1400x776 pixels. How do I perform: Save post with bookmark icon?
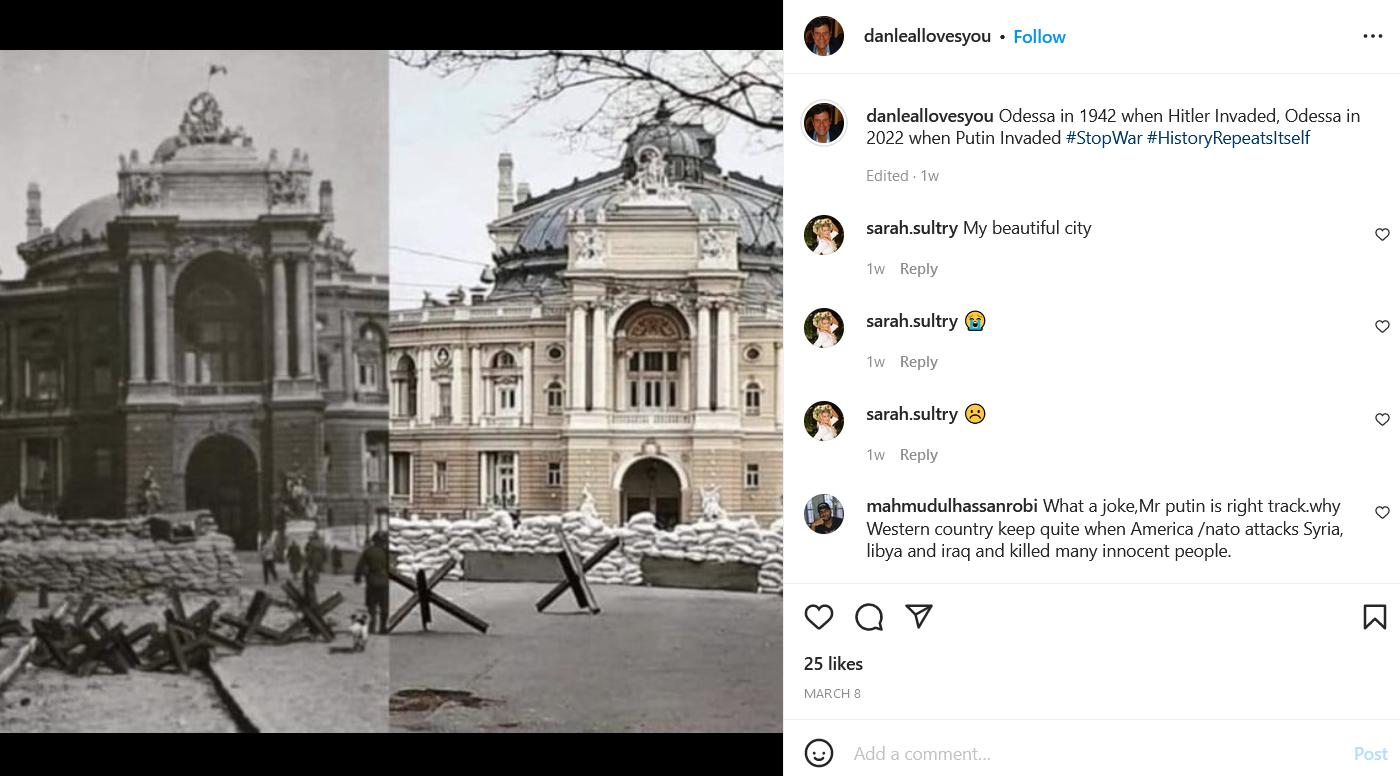coord(1374,617)
